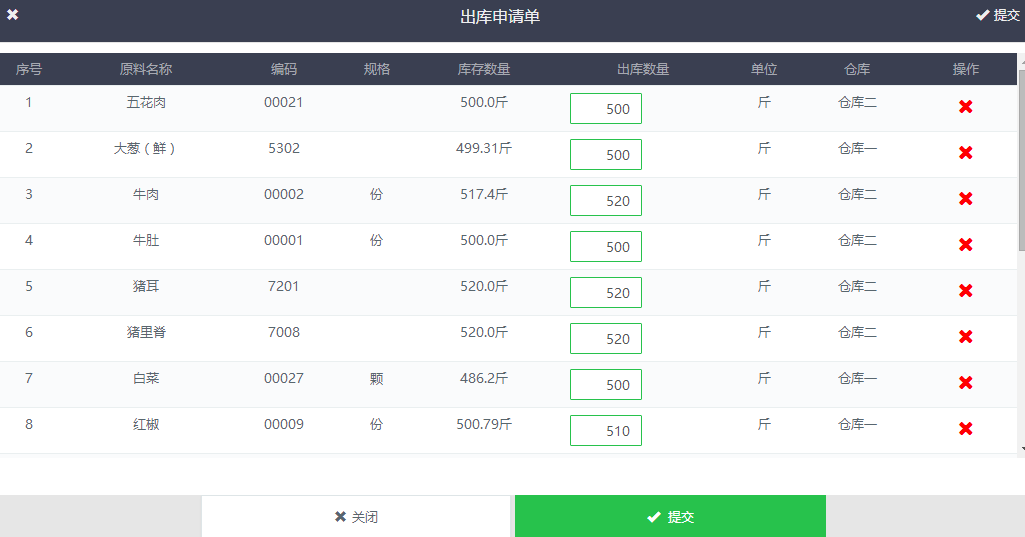The width and height of the screenshot is (1025, 537).
Task: Click 提交 in the top-right header
Action: coord(998,15)
